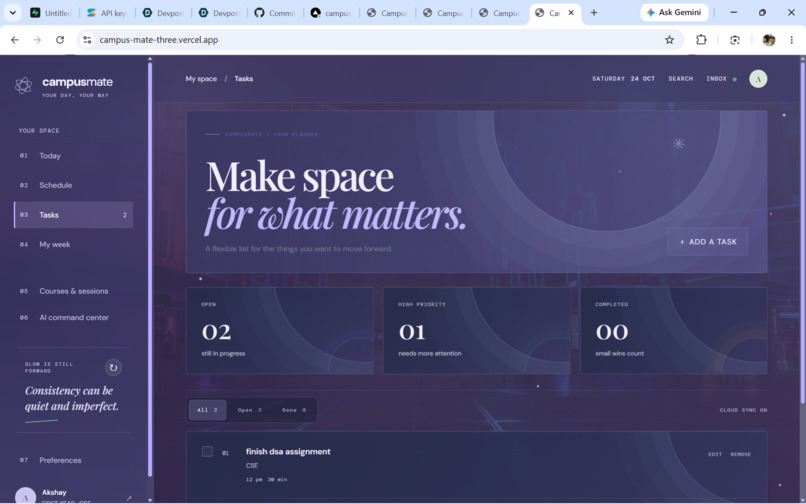This screenshot has height=504, width=806.
Task: Click the Open 02 stat card
Action: coord(280,331)
